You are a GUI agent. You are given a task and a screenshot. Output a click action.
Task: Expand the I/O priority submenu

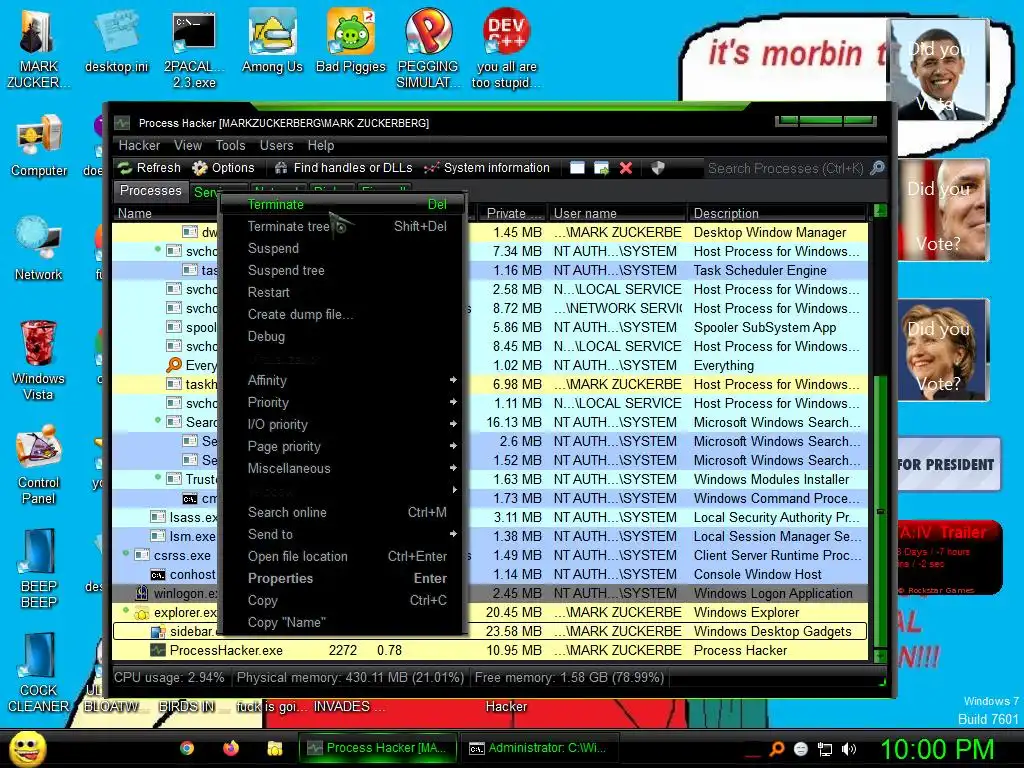(344, 424)
